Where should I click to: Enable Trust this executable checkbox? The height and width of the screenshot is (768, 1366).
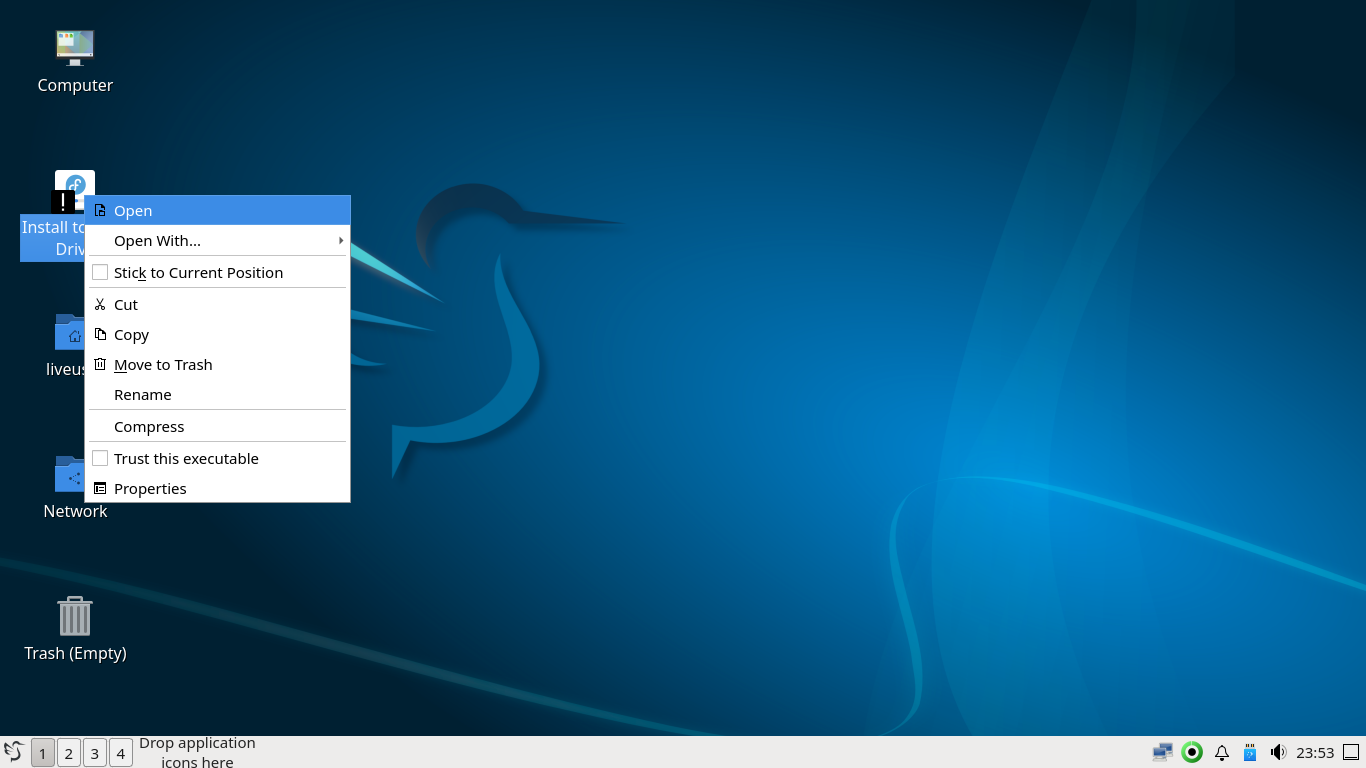point(100,459)
